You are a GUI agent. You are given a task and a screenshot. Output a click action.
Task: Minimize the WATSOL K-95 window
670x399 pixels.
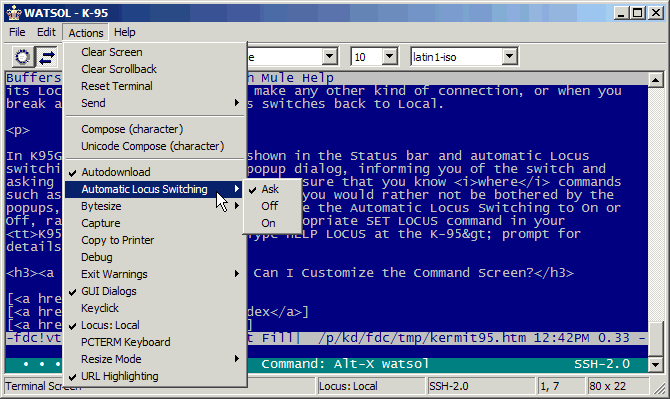(x=622, y=13)
